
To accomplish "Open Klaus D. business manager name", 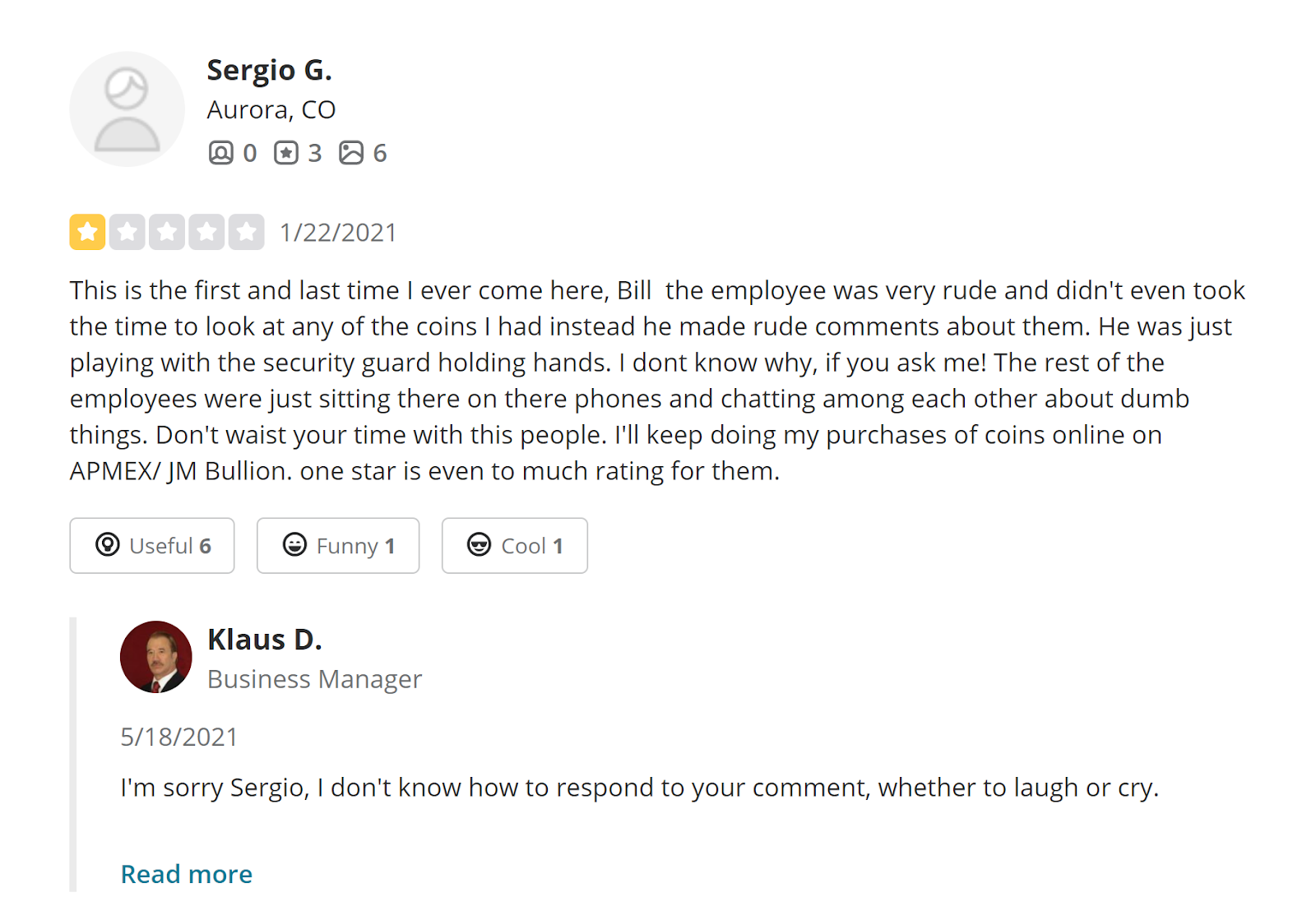I will click(264, 640).
